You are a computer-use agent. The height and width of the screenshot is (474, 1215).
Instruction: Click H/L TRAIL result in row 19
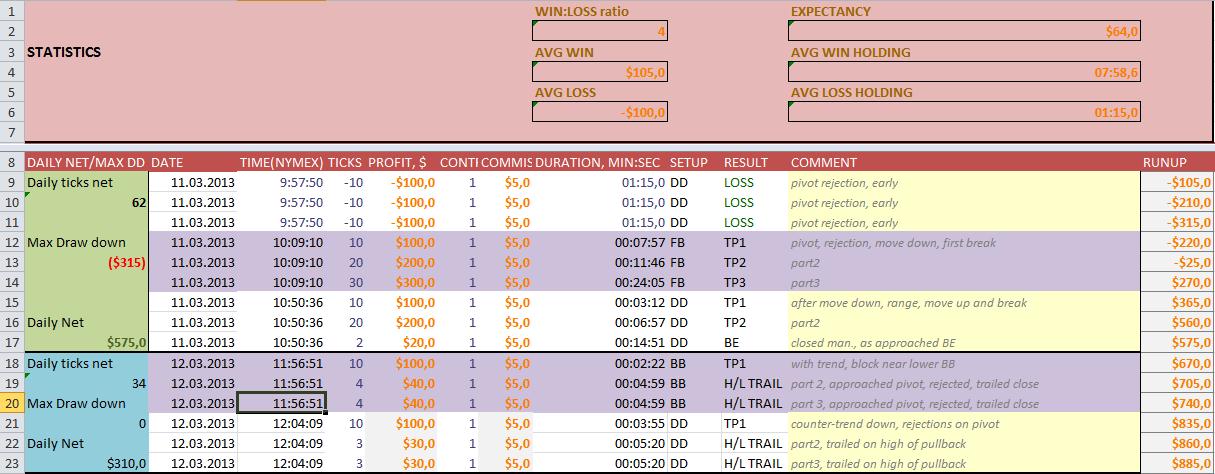coord(755,384)
